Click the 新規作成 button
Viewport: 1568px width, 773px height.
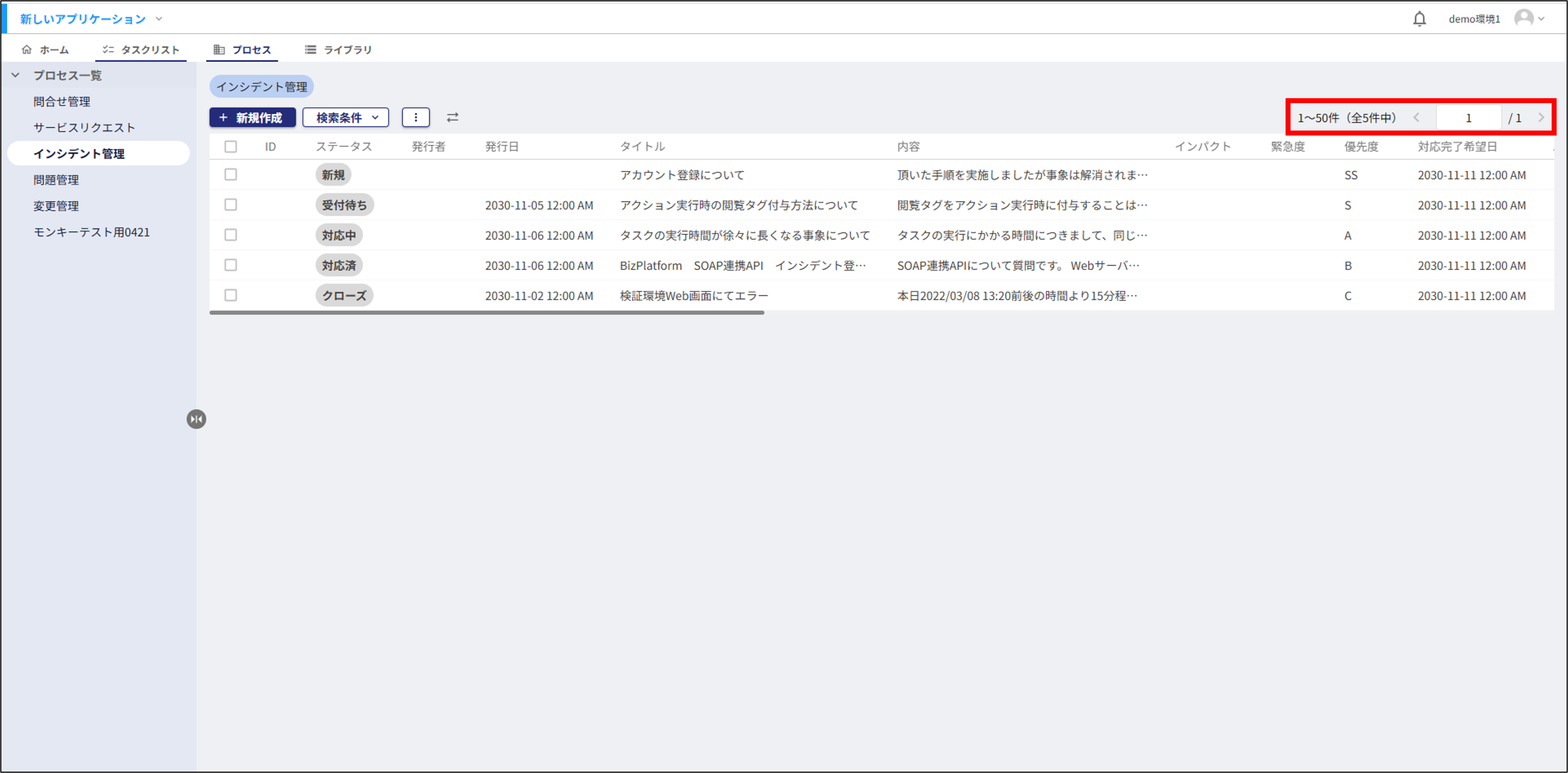tap(252, 117)
